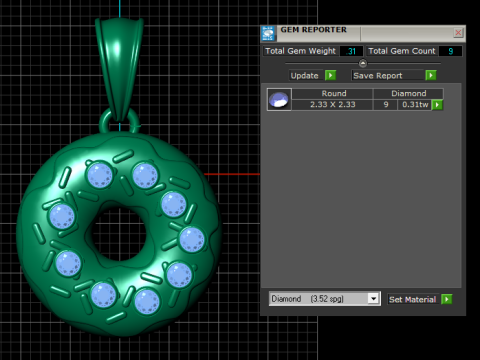
Task: Close the Gem Reporter panel
Action: pos(458,33)
